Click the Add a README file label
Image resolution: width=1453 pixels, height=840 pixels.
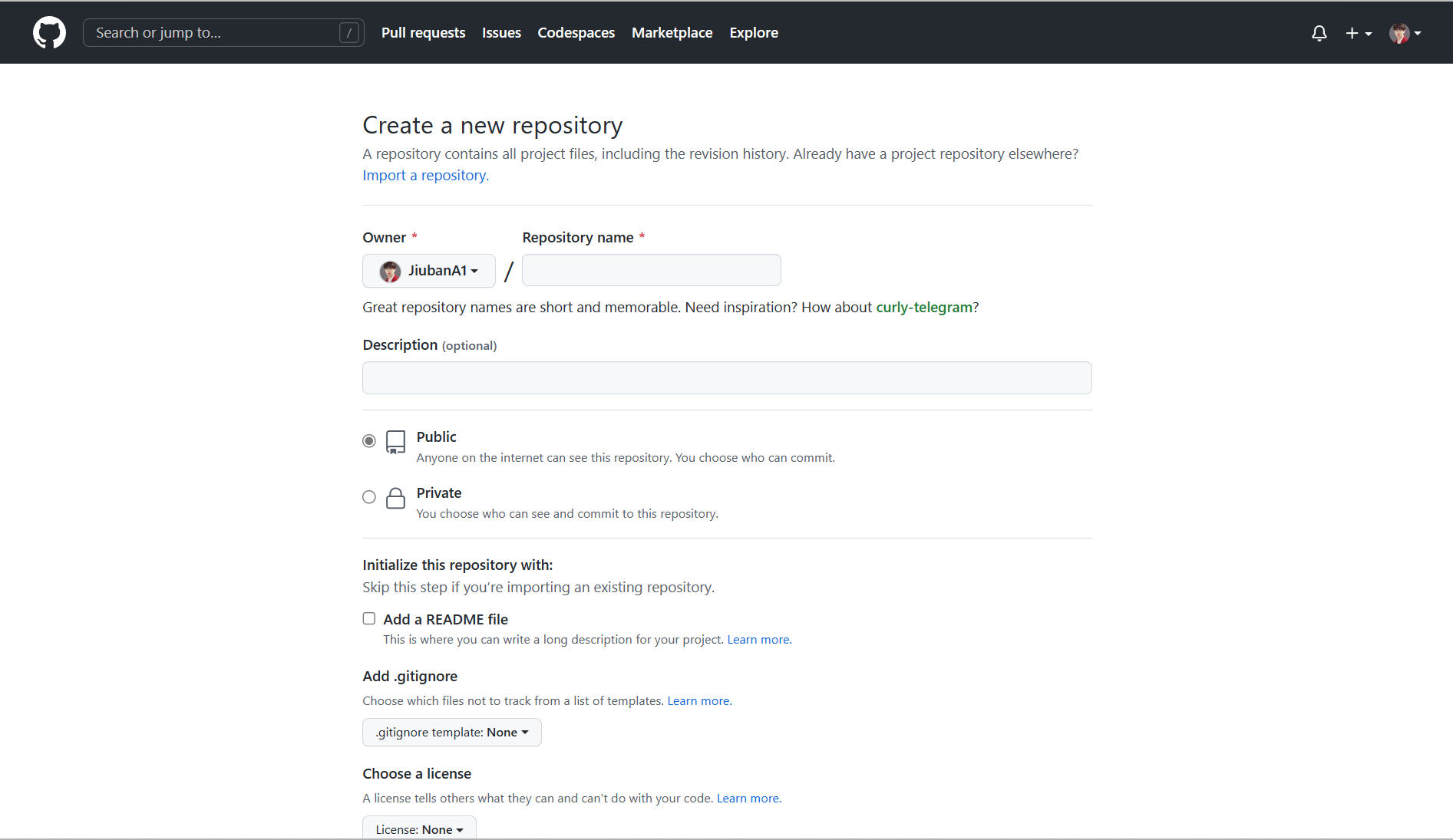445,620
